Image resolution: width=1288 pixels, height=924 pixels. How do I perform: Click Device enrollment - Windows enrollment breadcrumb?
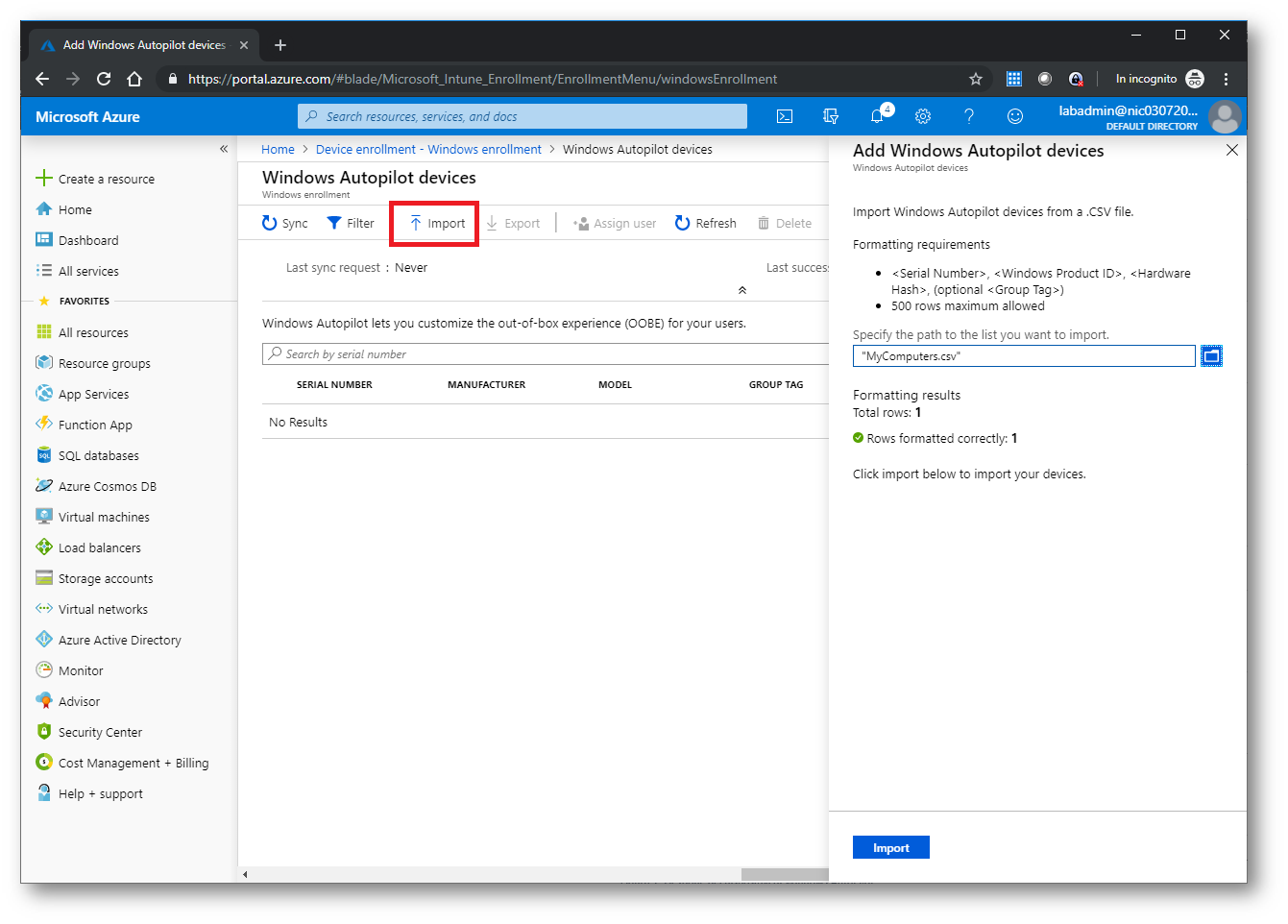tap(428, 149)
